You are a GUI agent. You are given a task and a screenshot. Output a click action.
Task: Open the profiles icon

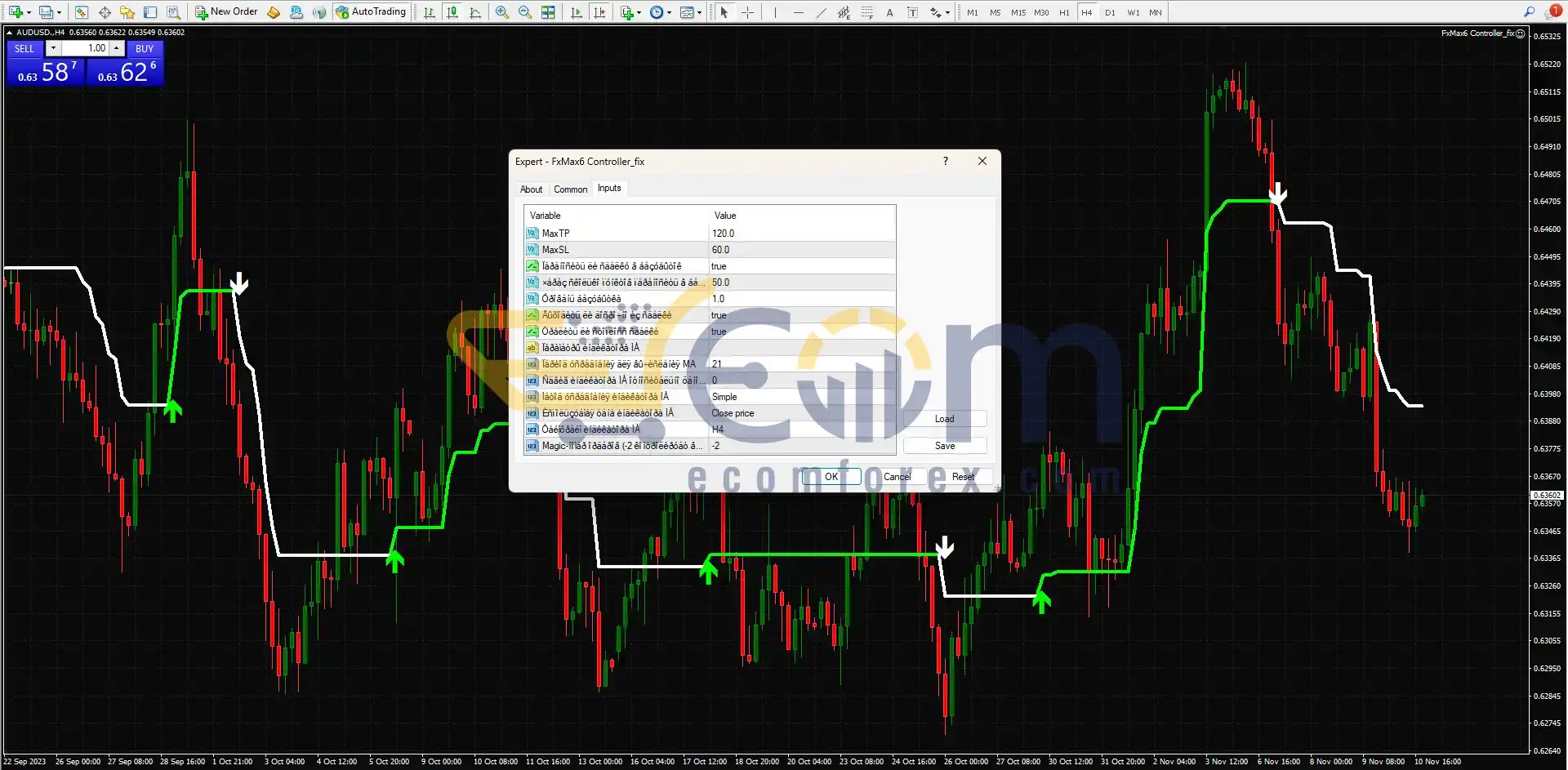46,12
